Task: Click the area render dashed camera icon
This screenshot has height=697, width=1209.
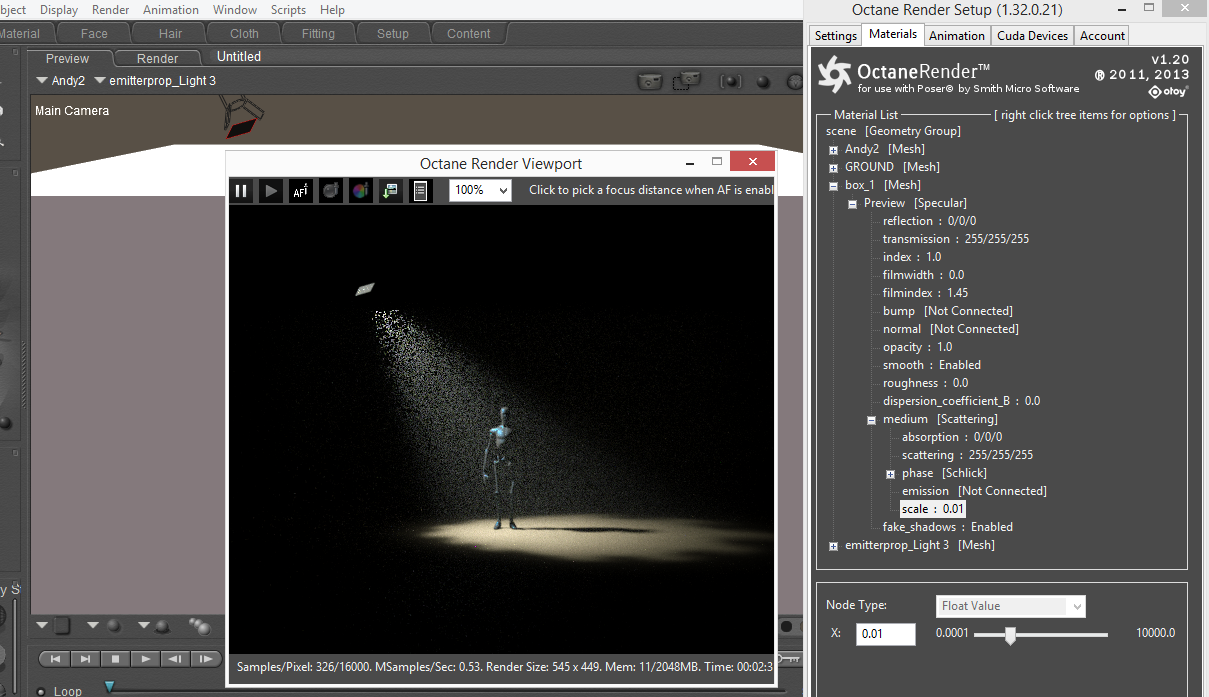Action: (687, 81)
